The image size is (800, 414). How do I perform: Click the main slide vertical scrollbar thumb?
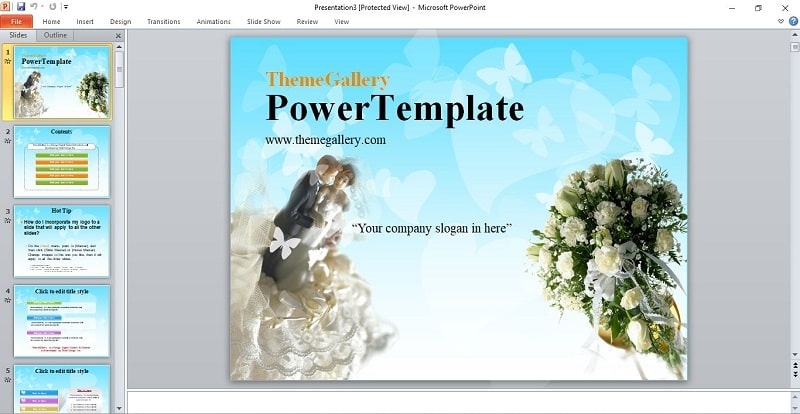click(x=795, y=47)
